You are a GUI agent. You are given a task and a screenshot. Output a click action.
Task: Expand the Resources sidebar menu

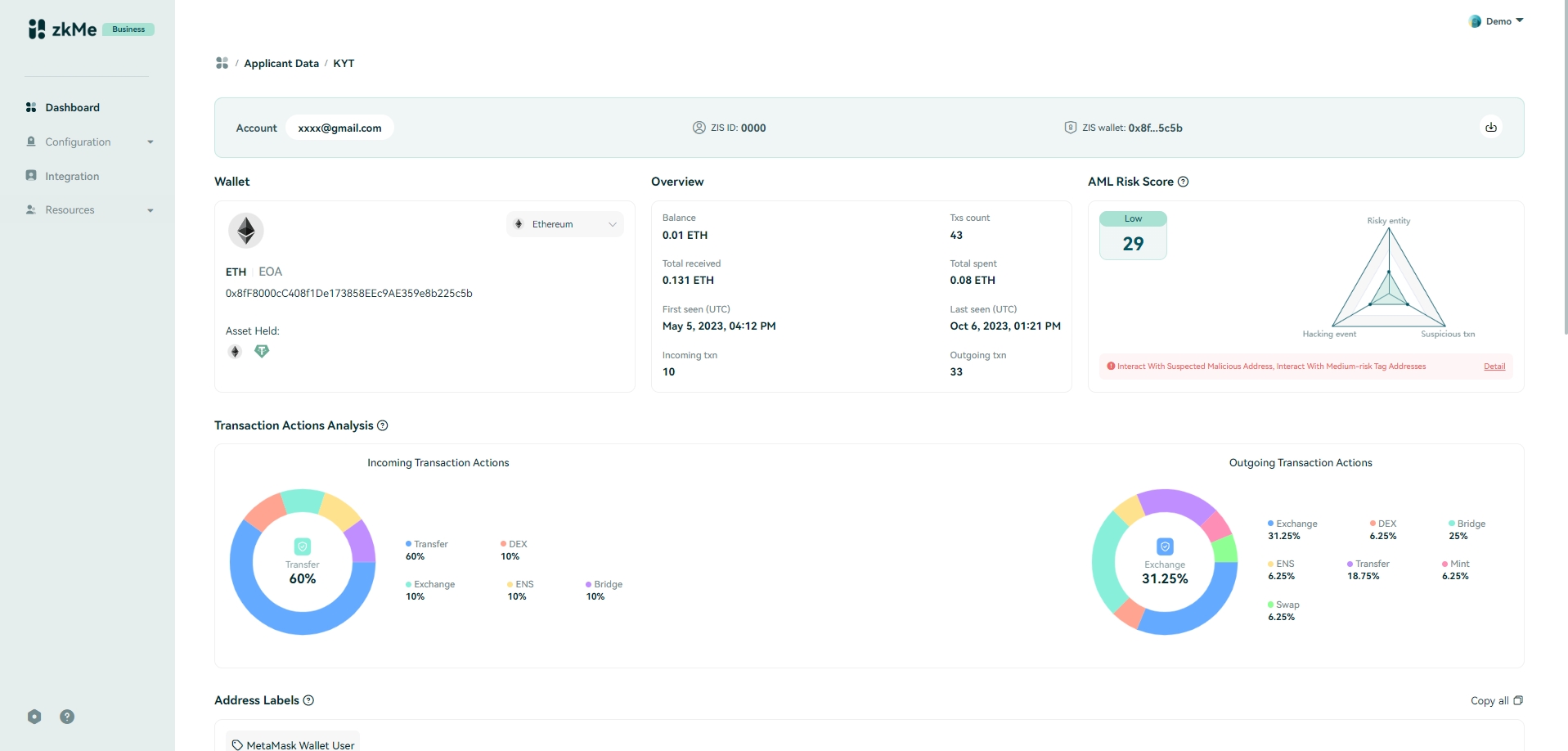(x=88, y=210)
